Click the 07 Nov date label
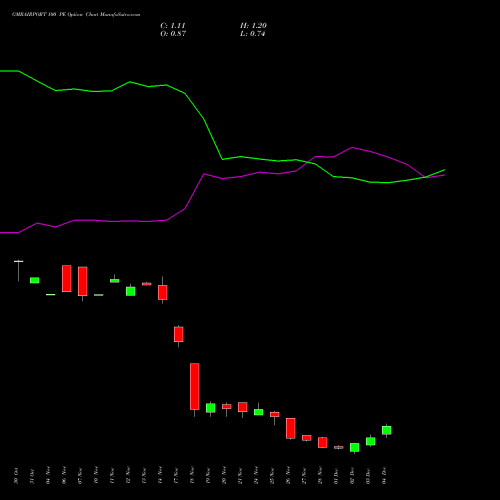The height and width of the screenshot is (500, 500). point(80,476)
